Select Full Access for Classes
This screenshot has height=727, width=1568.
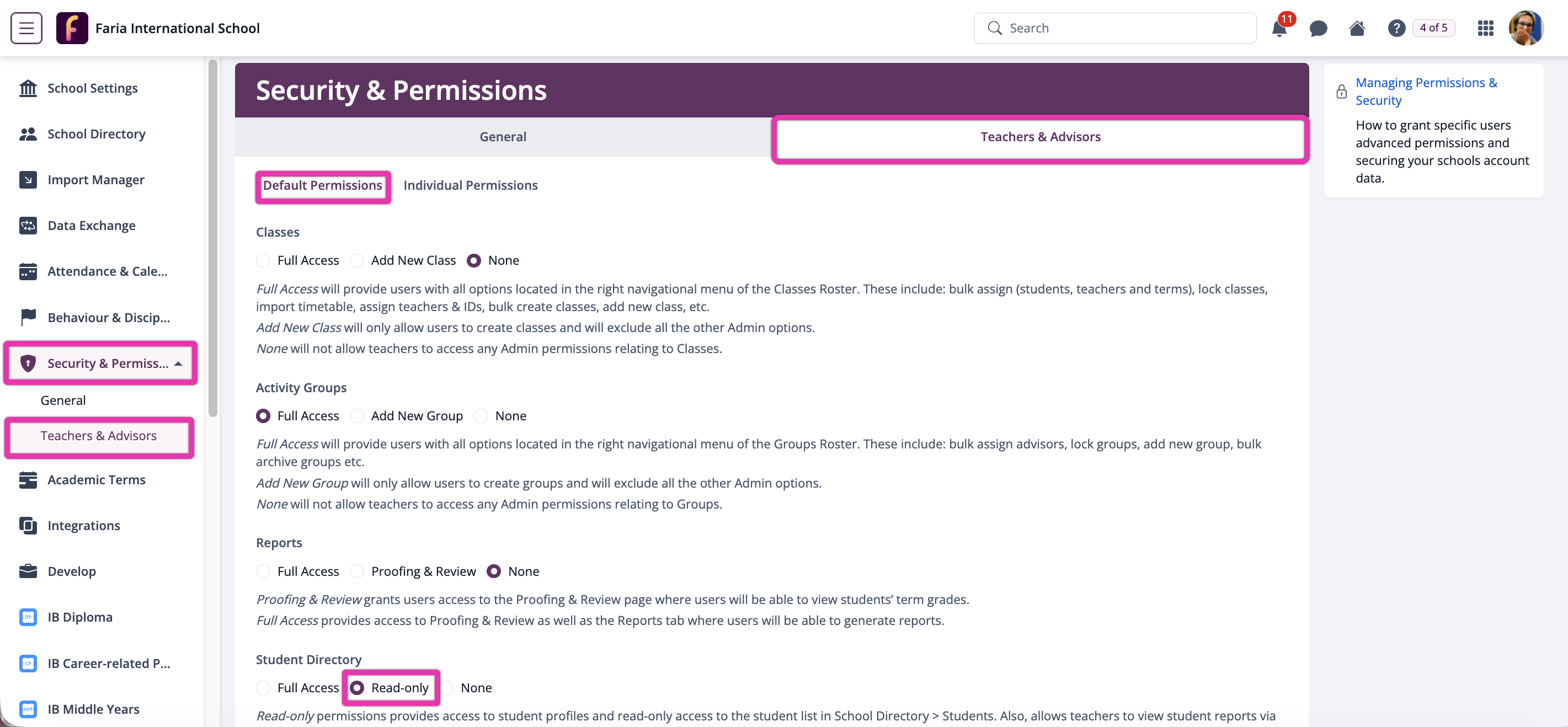tap(263, 260)
